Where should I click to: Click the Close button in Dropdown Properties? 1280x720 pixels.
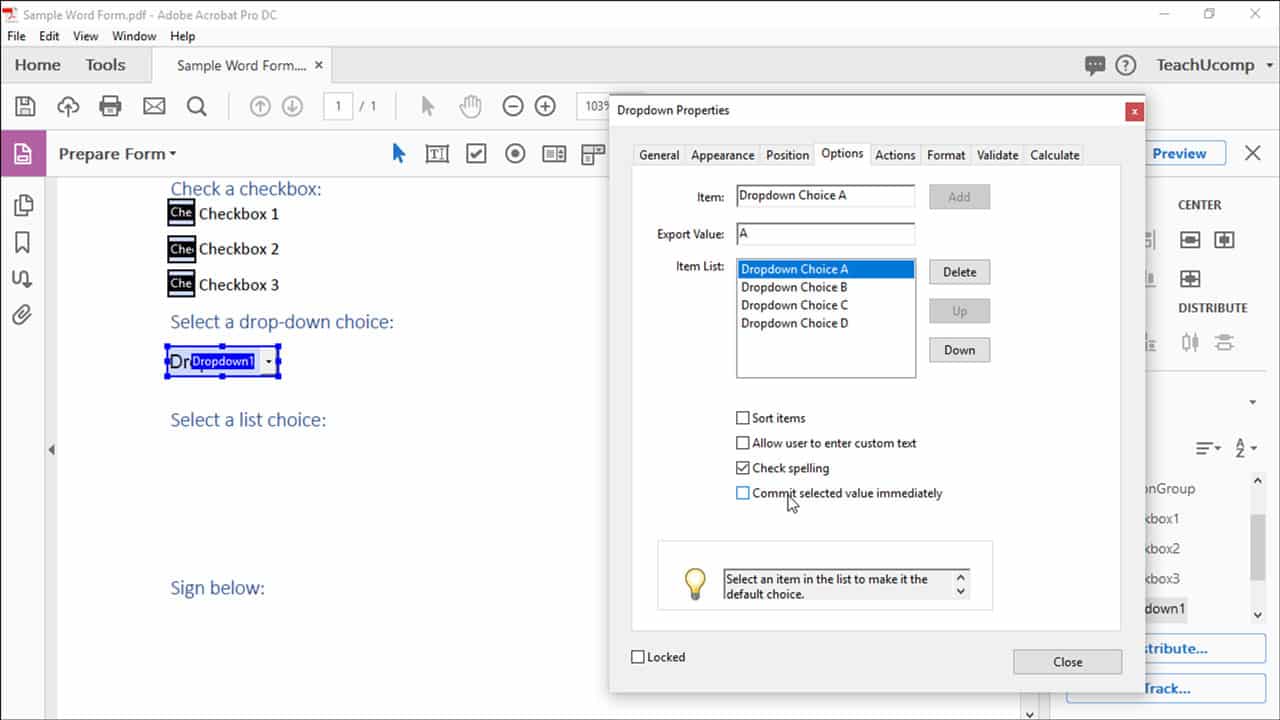[1067, 661]
